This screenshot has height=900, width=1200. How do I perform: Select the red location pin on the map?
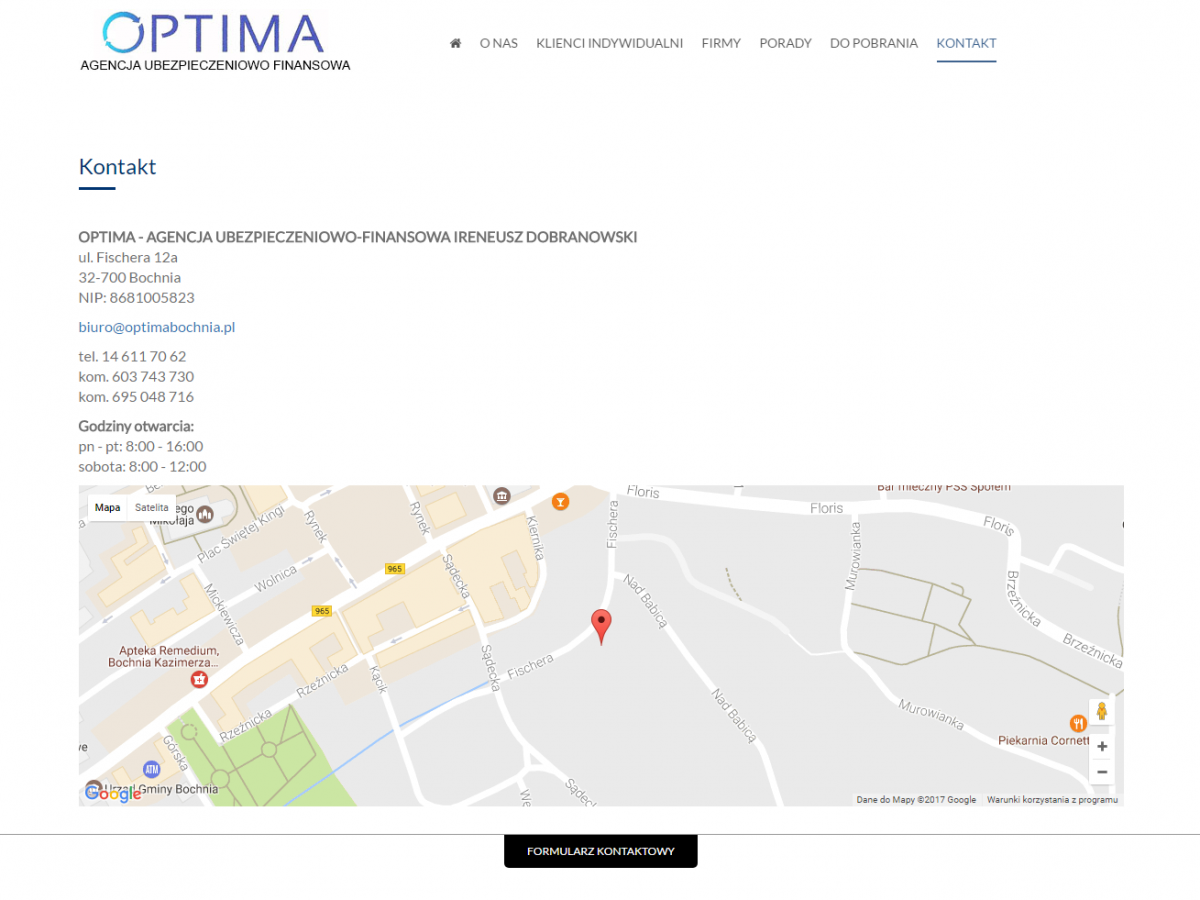coord(601,627)
